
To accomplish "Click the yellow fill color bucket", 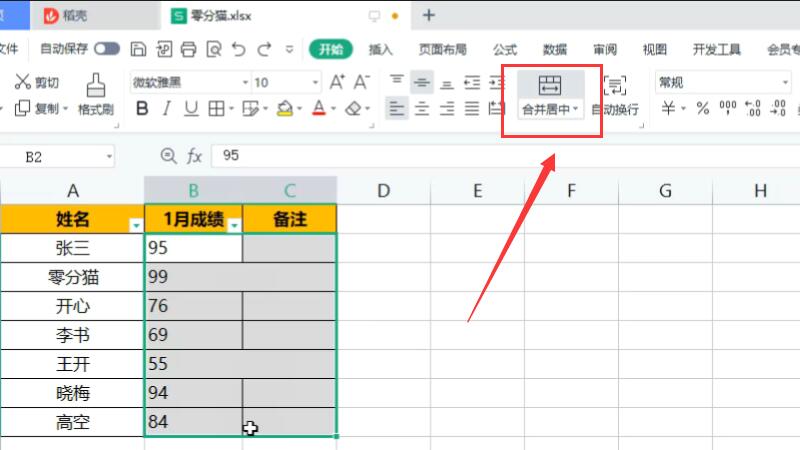I will pyautogui.click(x=284, y=108).
